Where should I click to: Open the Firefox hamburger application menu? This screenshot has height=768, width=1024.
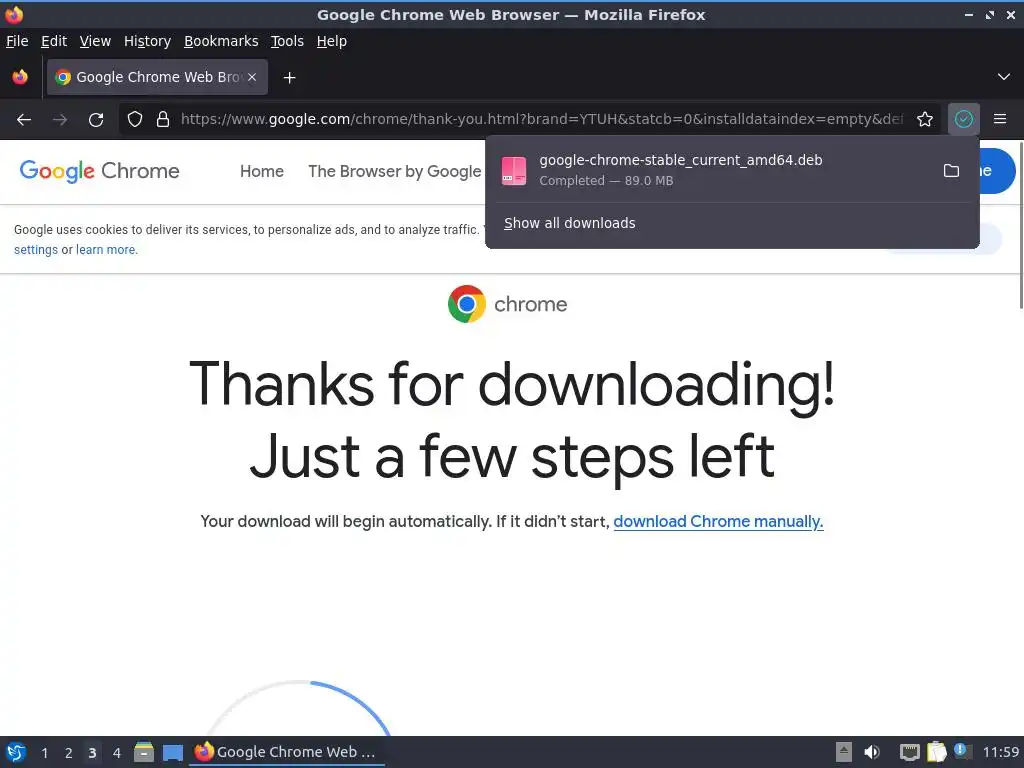pyautogui.click(x=1000, y=119)
